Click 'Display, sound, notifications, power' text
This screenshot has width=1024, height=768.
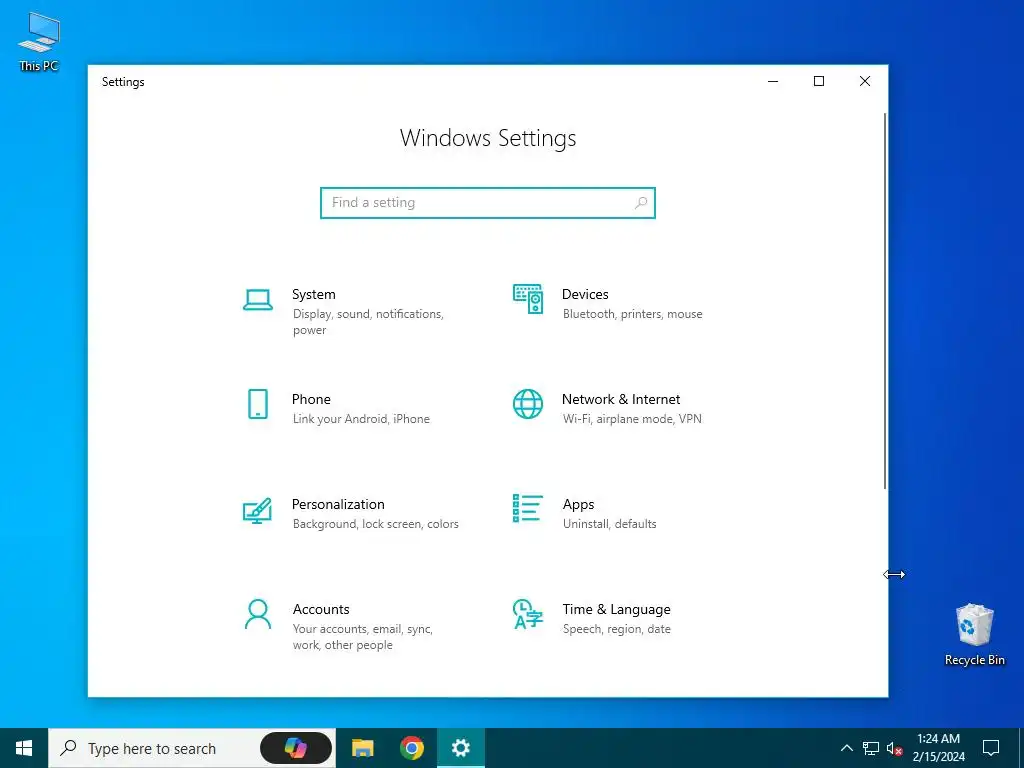click(368, 322)
